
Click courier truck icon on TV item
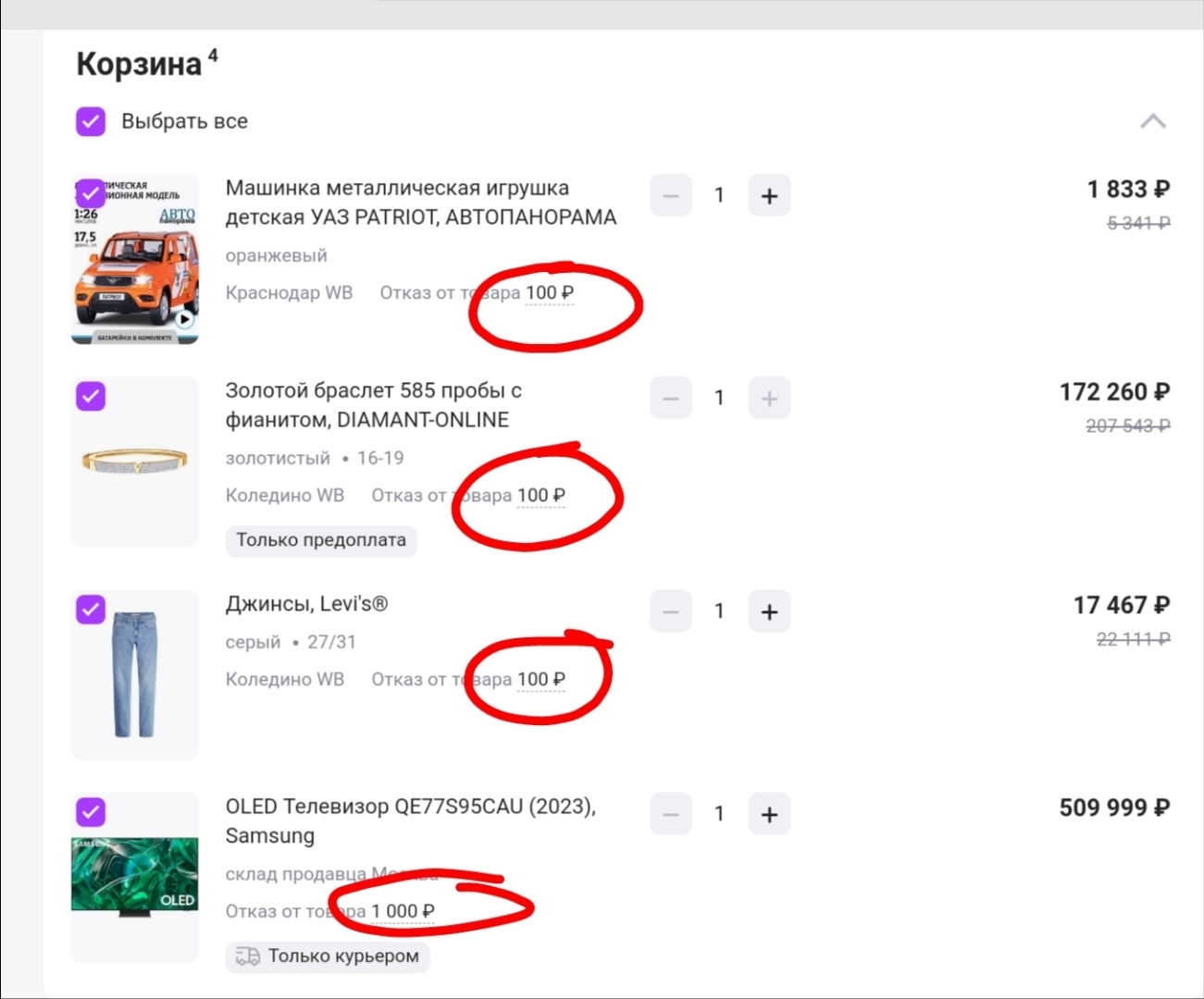coord(248,956)
